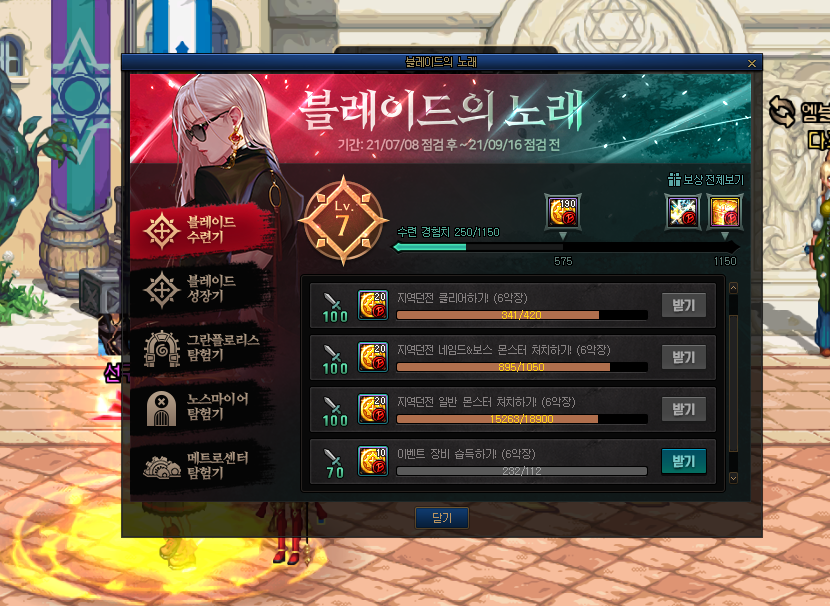Click the coin icon for 일반 몬스터 처치하기
This screenshot has width=830, height=606.
(373, 409)
